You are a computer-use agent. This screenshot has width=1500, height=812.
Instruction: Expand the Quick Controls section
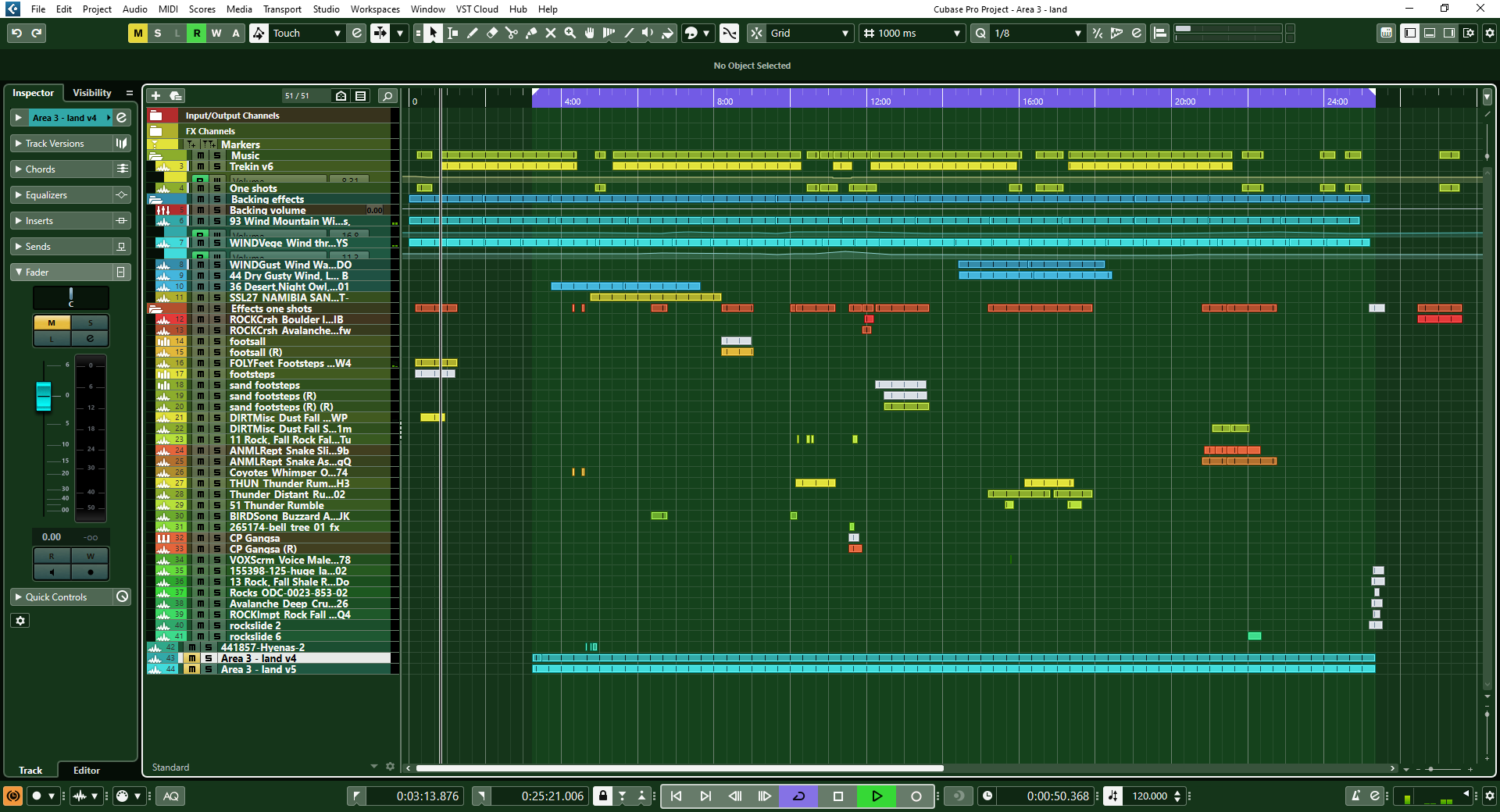click(62, 597)
